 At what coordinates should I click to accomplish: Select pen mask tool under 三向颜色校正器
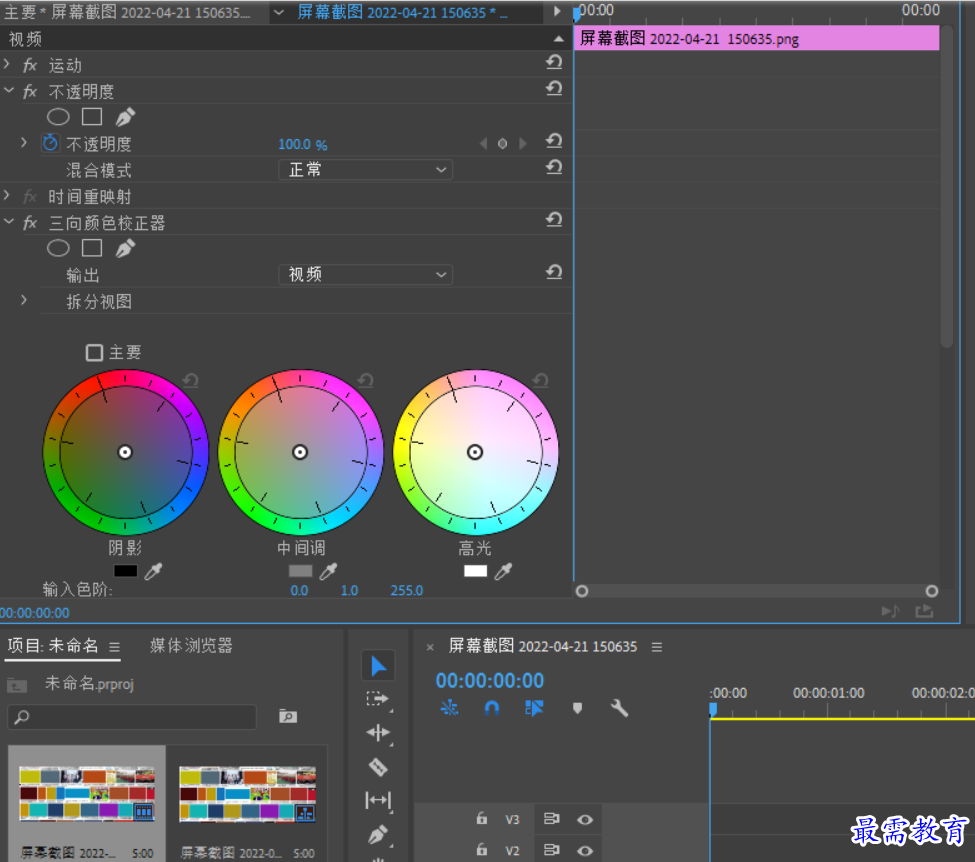coord(125,248)
